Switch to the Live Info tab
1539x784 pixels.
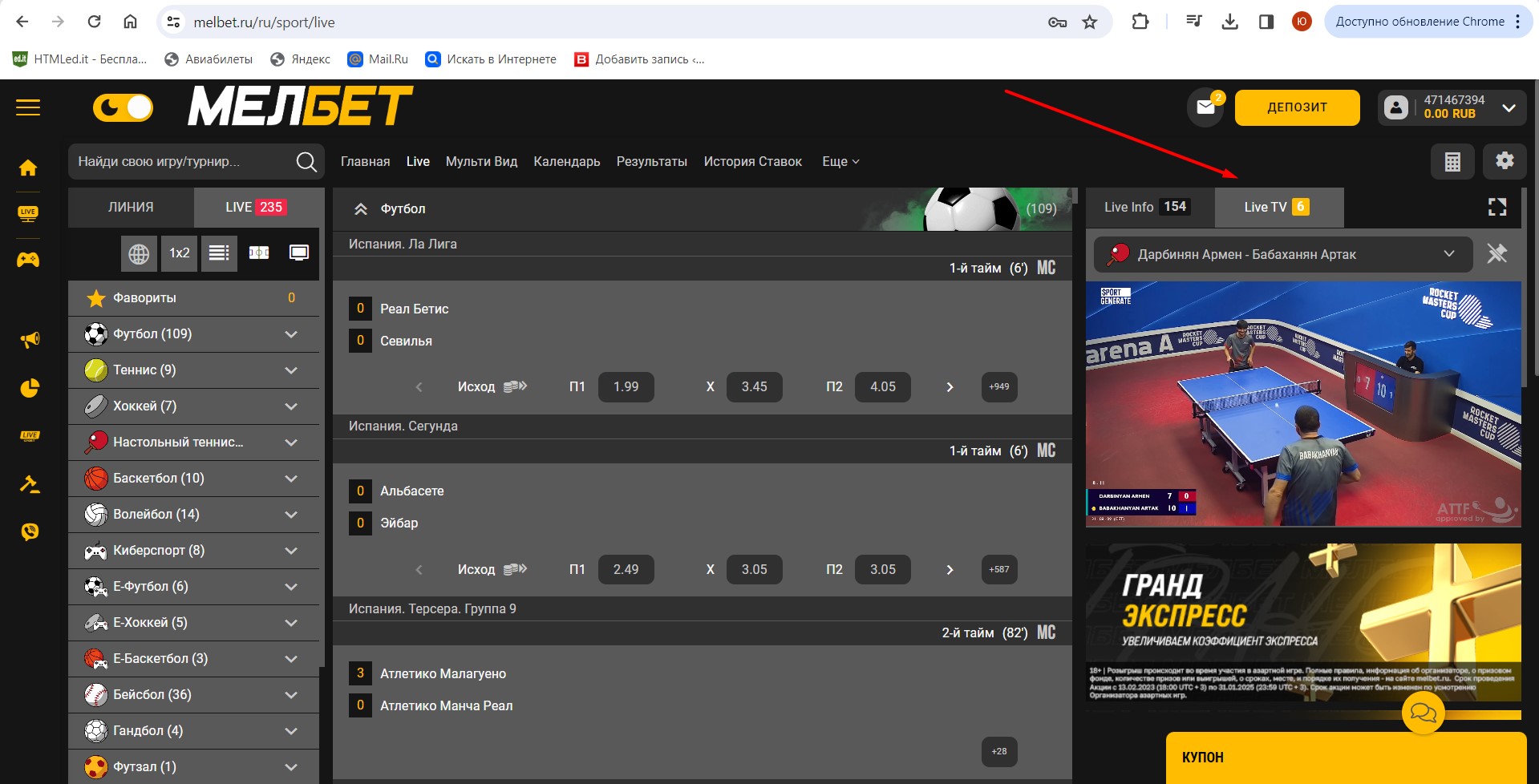pos(1146,208)
